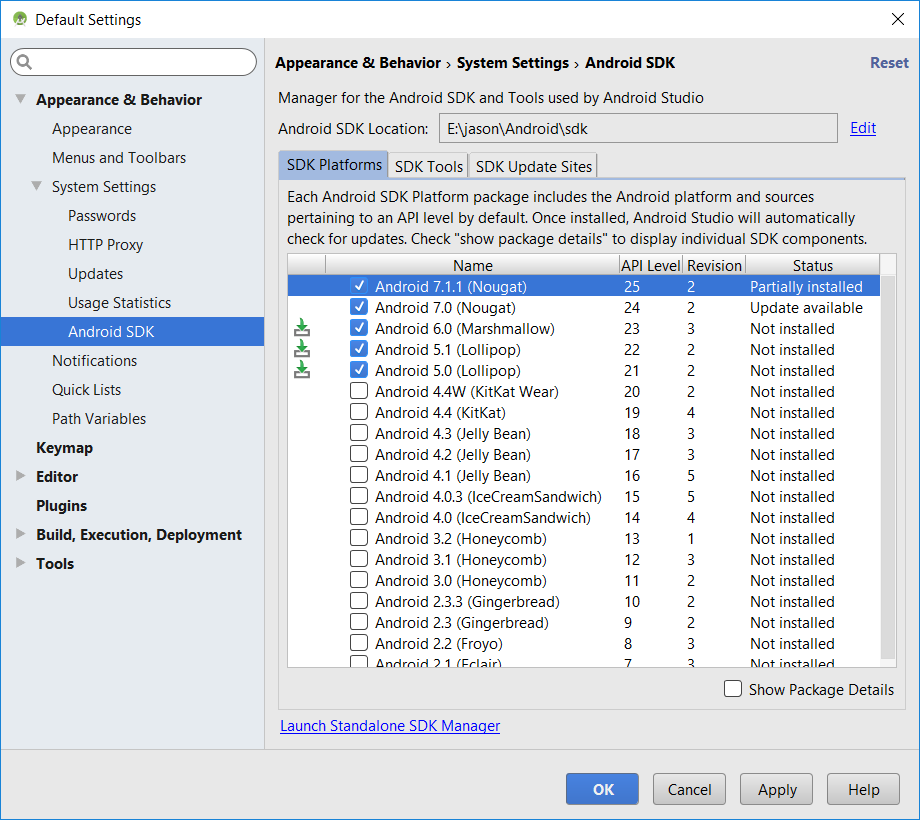920x820 pixels.
Task: Select Menus and Toolbars in settings tree
Action: click(x=119, y=157)
